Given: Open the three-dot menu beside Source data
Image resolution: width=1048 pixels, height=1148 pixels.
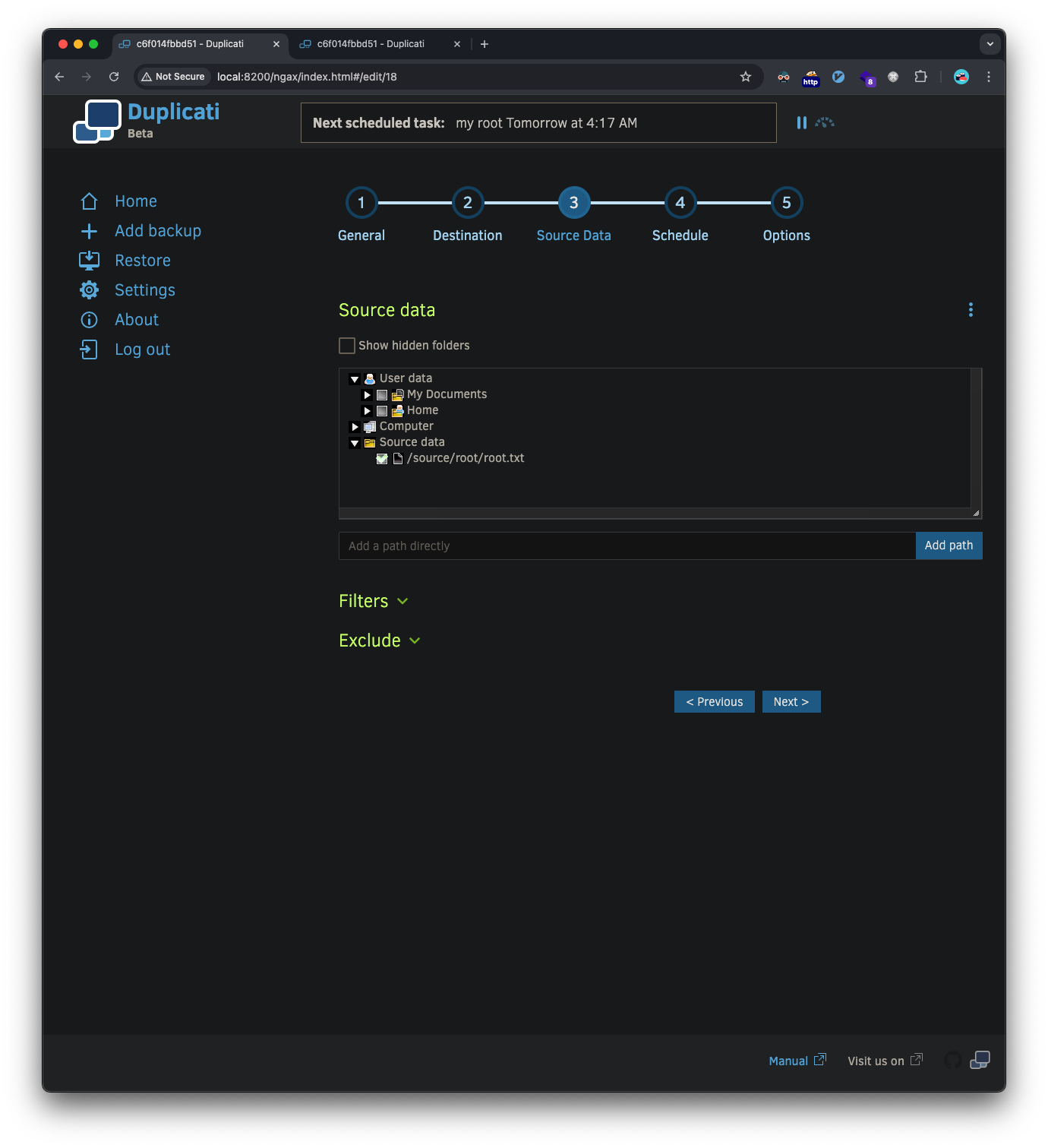Looking at the screenshot, I should click(971, 309).
